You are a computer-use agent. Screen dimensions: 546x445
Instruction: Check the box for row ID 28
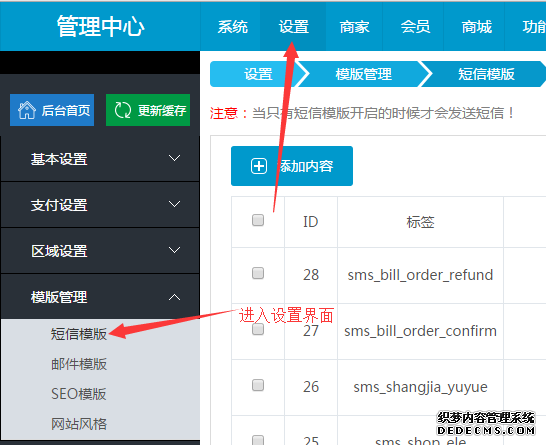click(x=258, y=273)
